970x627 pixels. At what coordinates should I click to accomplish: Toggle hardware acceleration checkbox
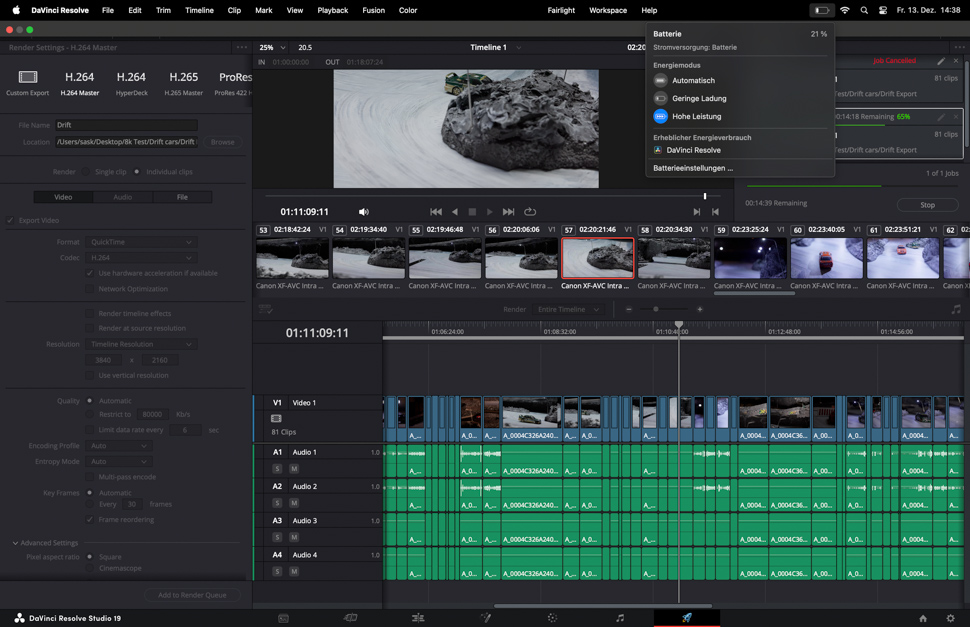coord(90,273)
